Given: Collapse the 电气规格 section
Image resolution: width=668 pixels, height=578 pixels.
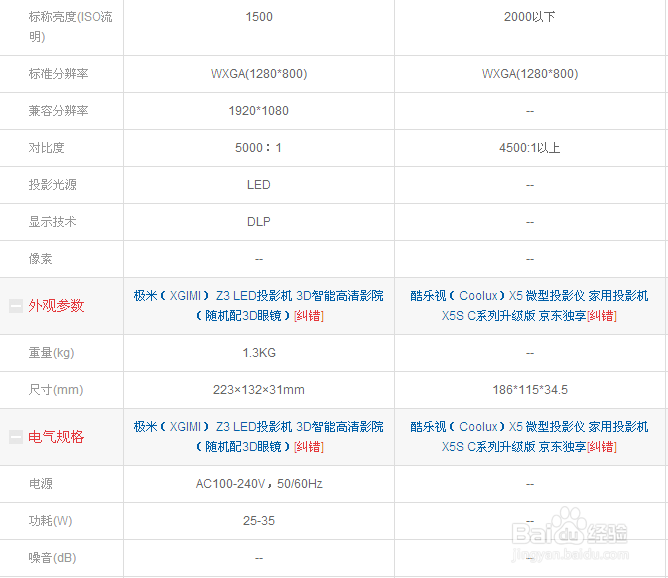Looking at the screenshot, I should pyautogui.click(x=16, y=437).
